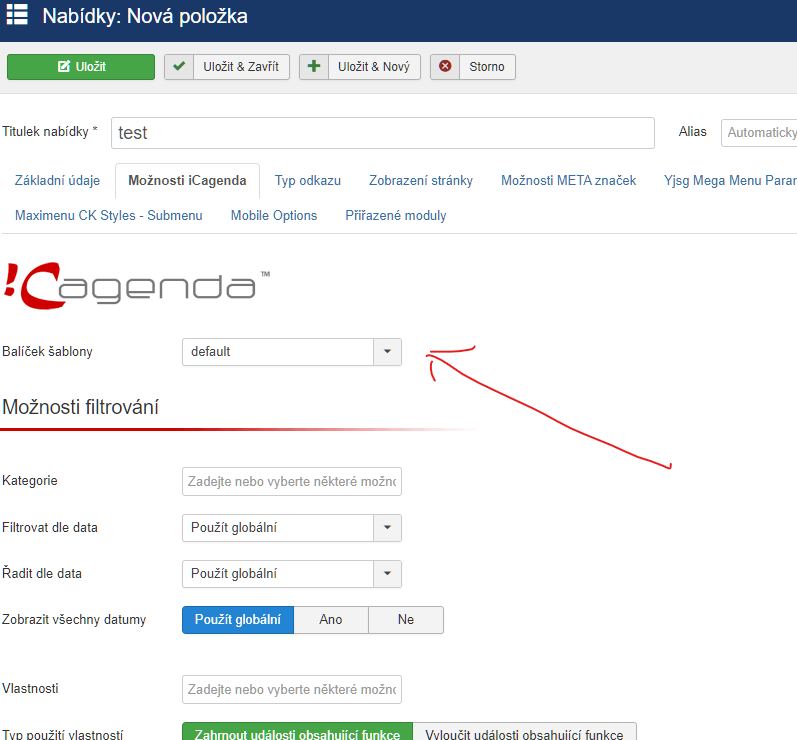The width and height of the screenshot is (797, 740).
Task: Open the Přiřazené moduly tab
Action: click(x=396, y=216)
